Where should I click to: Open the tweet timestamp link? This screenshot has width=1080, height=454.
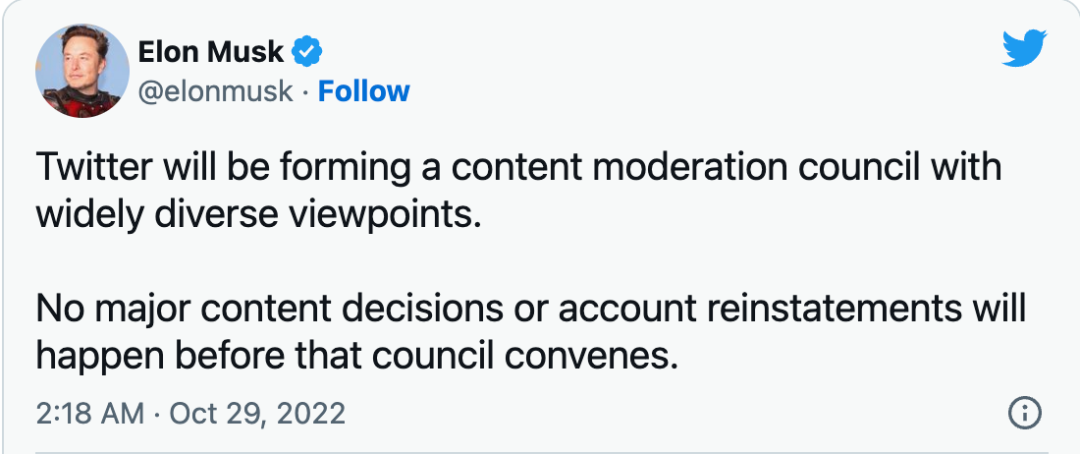click(x=190, y=413)
